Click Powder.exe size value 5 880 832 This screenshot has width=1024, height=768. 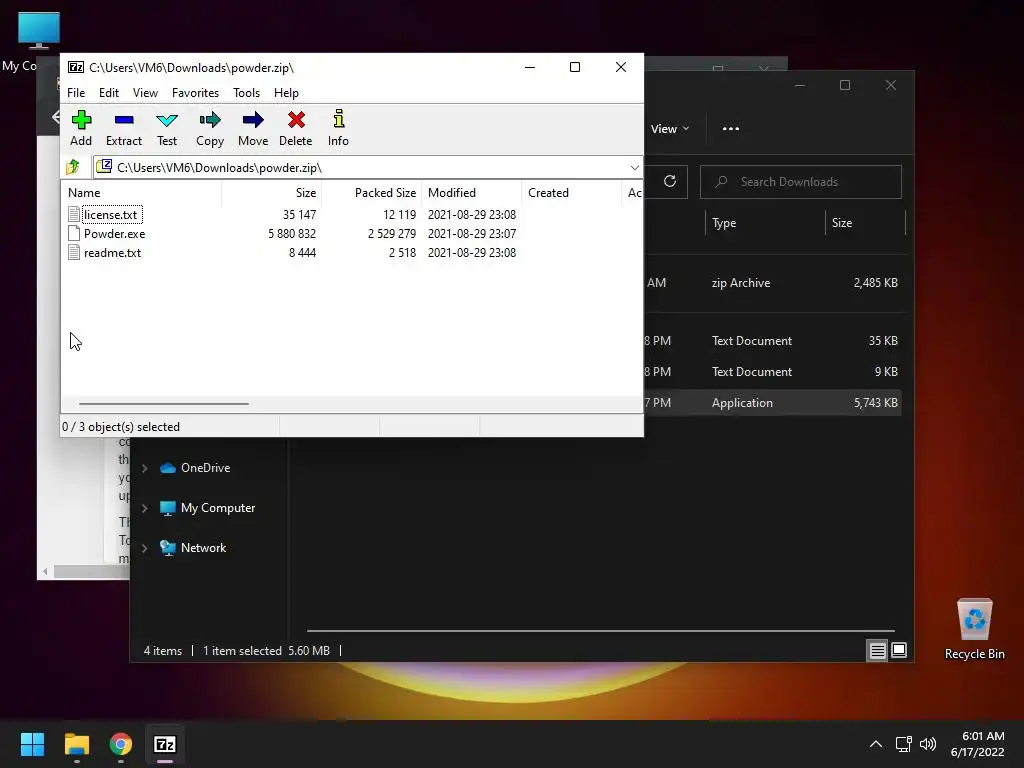point(292,233)
